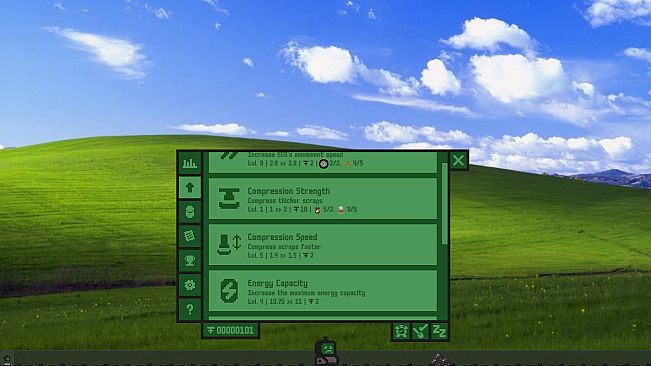The height and width of the screenshot is (366, 651).
Task: Click "Increase the maximum energy capacity" text
Action: 306,293
